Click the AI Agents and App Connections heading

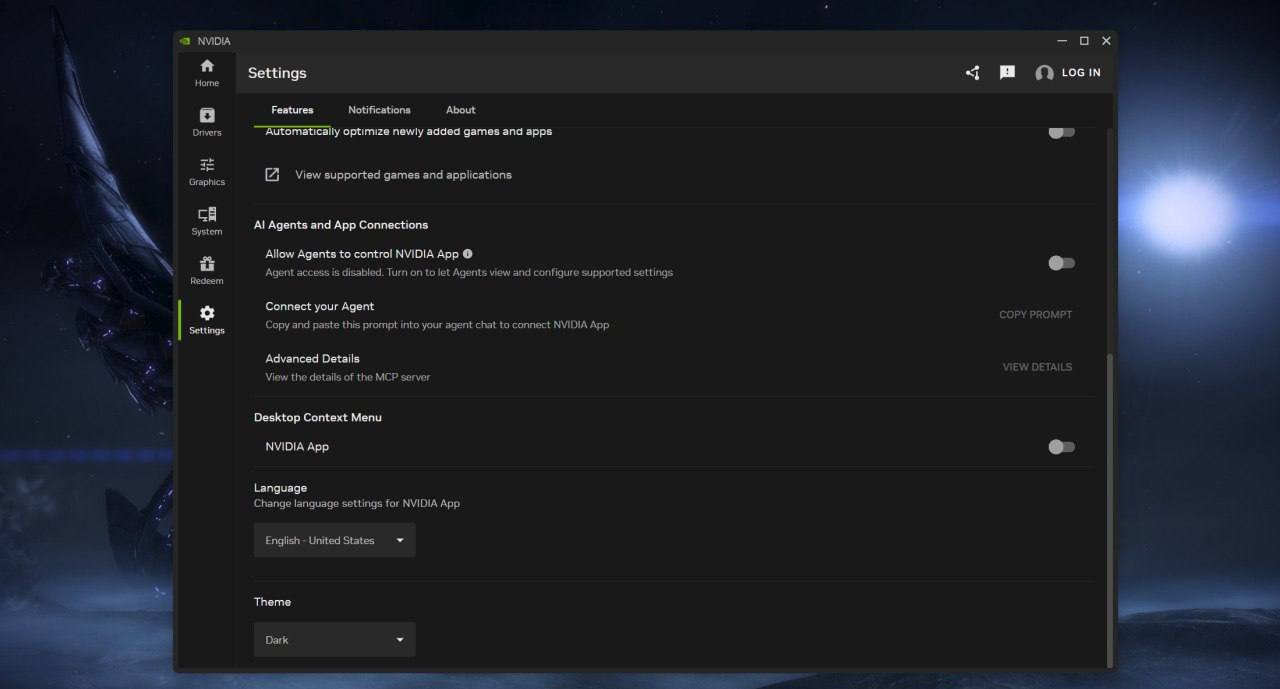pos(341,225)
